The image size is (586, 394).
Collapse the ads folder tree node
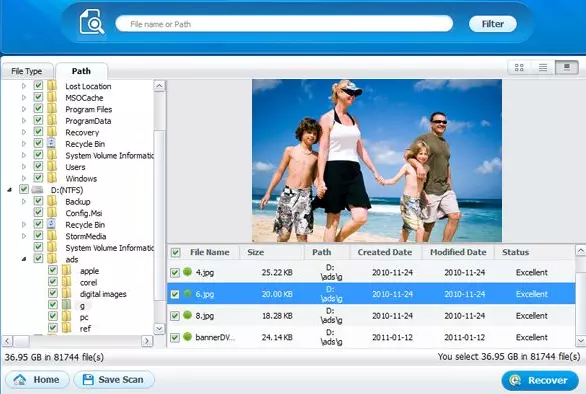coord(24,259)
